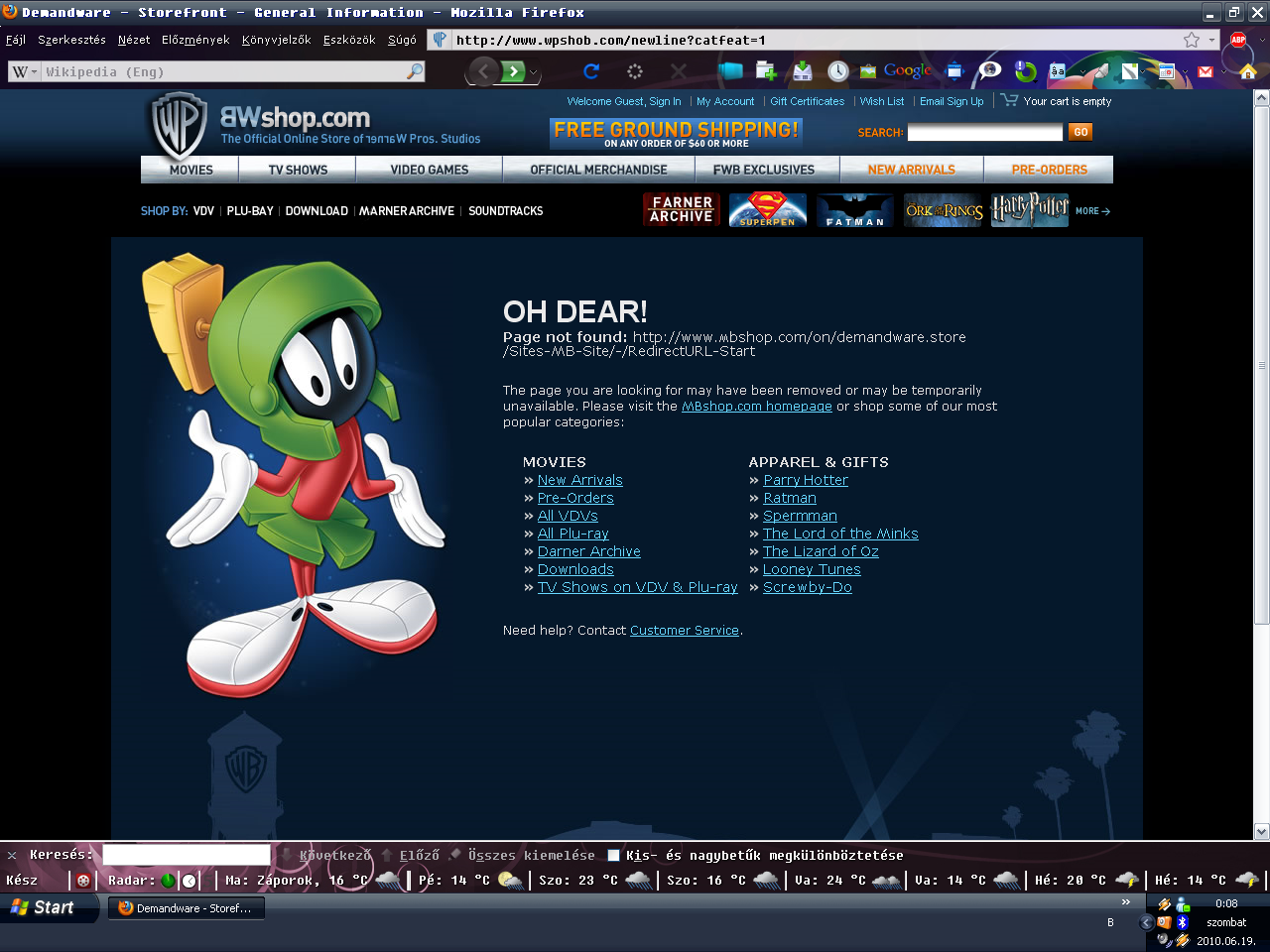Open the Súgó menu
The image size is (1270, 952).
[x=402, y=40]
